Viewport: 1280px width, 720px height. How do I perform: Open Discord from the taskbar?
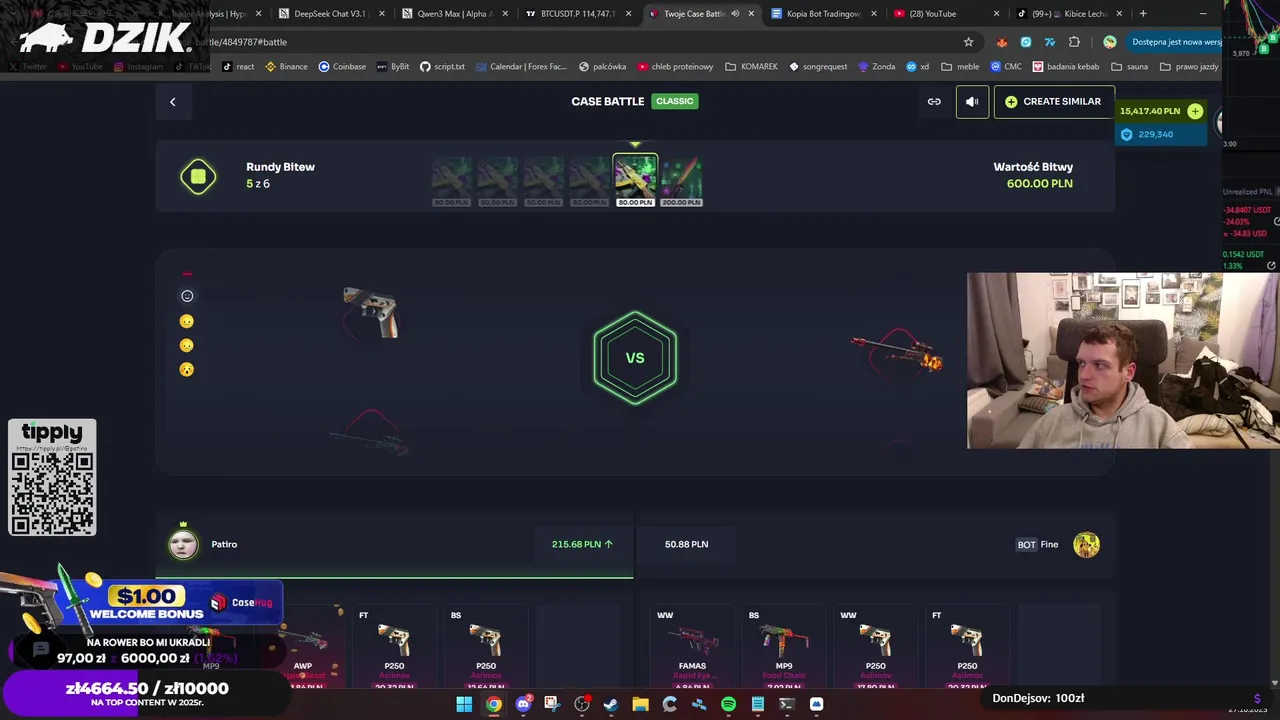(523, 704)
